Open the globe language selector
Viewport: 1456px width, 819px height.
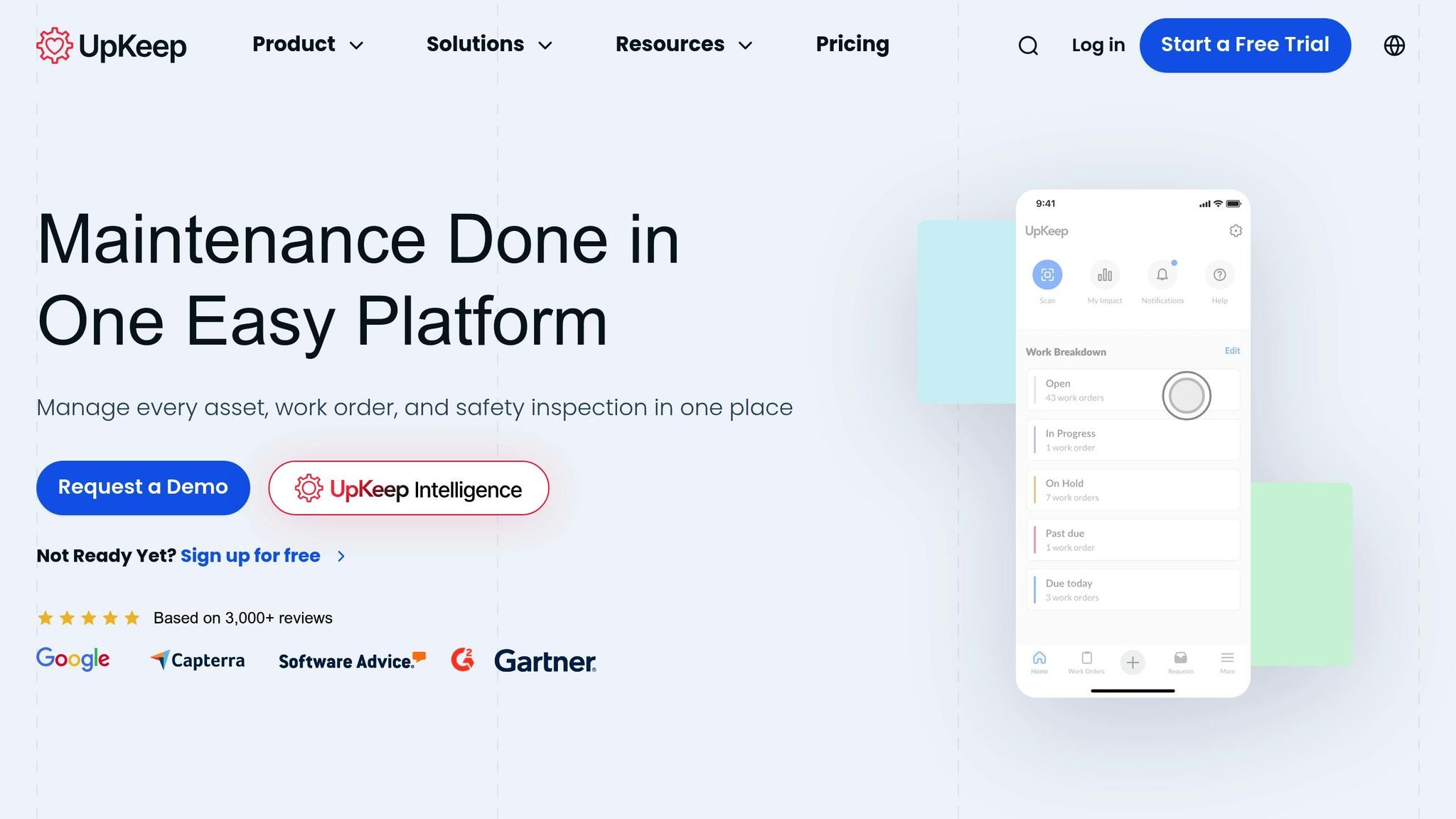pos(1394,45)
